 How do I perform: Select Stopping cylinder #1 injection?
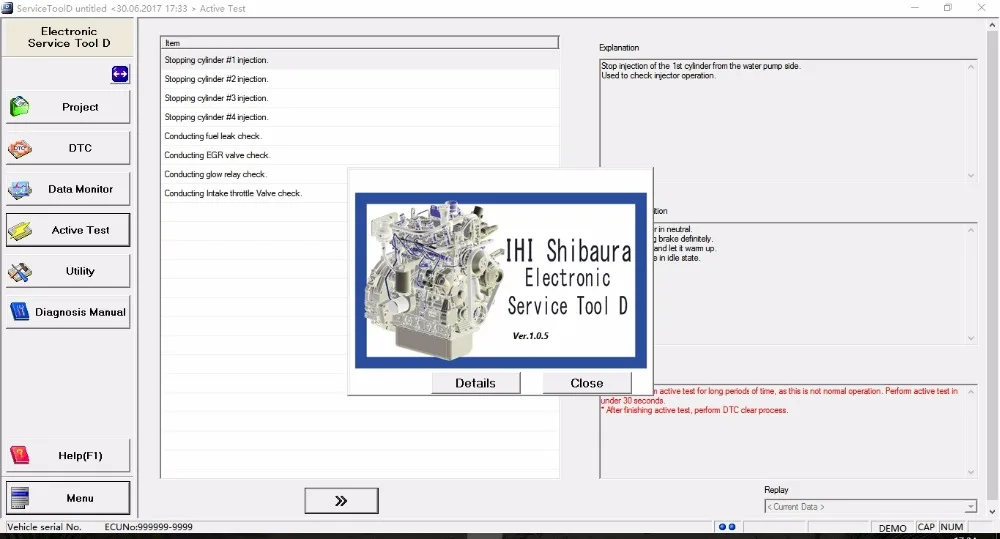360,60
